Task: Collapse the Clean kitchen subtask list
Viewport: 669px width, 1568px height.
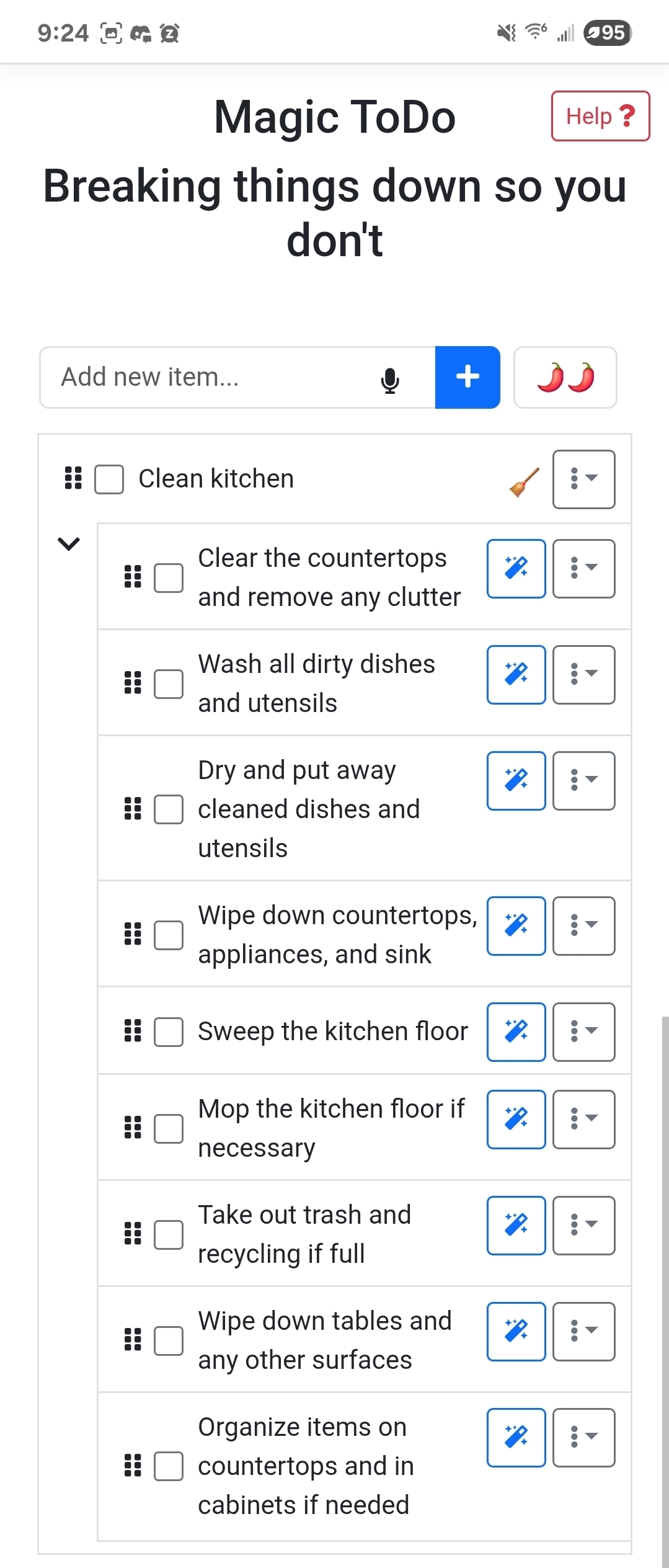Action: [x=69, y=544]
